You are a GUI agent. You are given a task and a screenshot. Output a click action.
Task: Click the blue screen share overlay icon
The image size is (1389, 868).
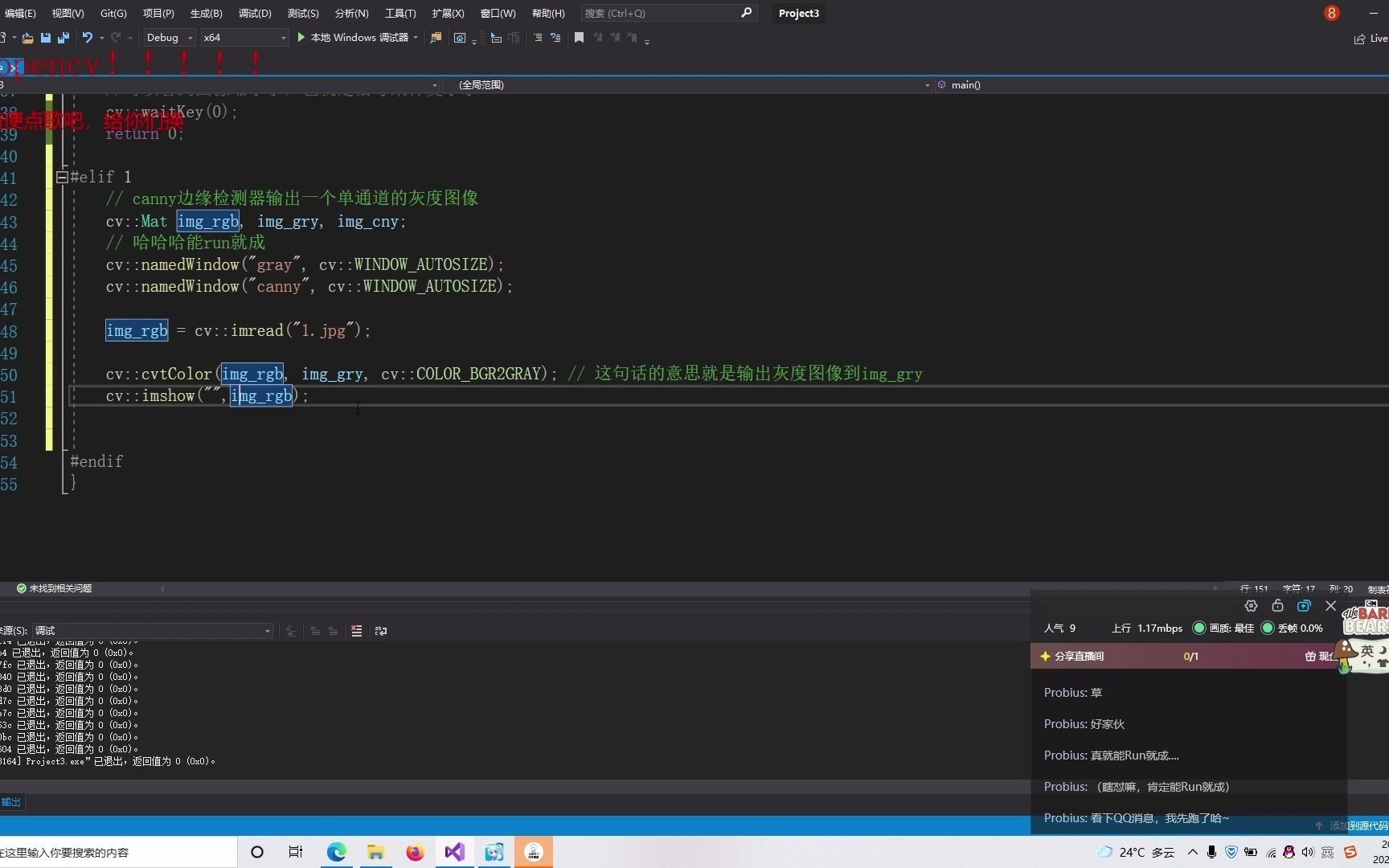coord(1304,606)
